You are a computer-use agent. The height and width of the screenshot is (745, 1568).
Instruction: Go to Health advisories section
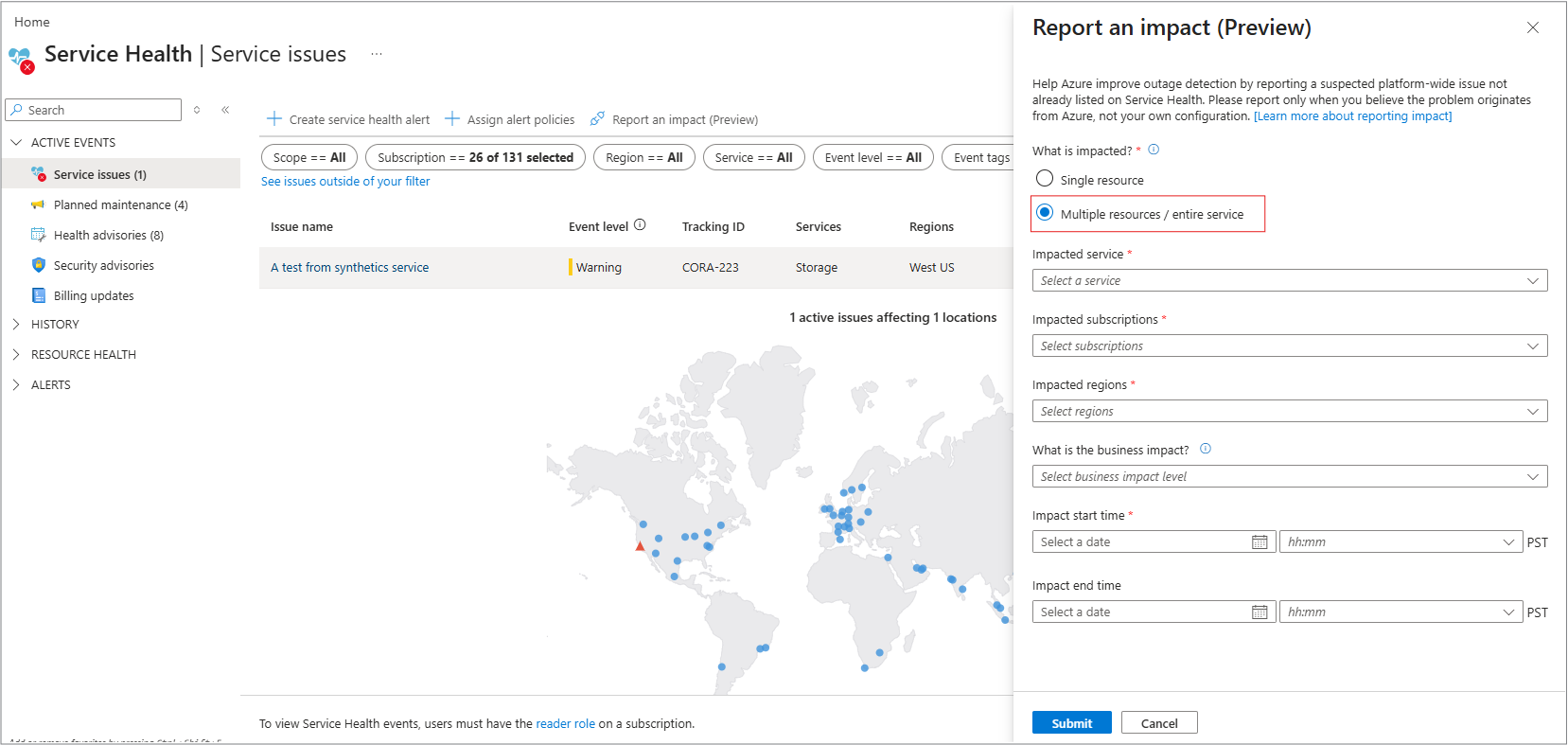(108, 235)
